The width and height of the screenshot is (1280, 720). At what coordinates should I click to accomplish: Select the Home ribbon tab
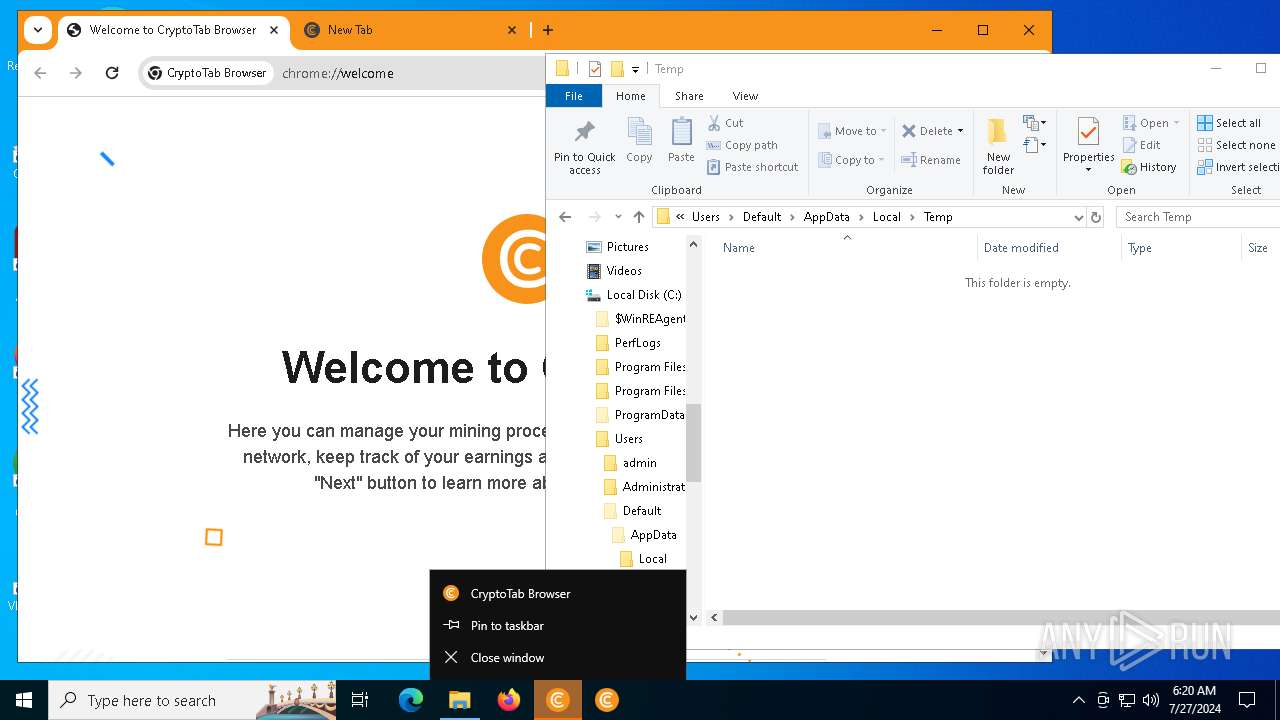click(x=631, y=96)
